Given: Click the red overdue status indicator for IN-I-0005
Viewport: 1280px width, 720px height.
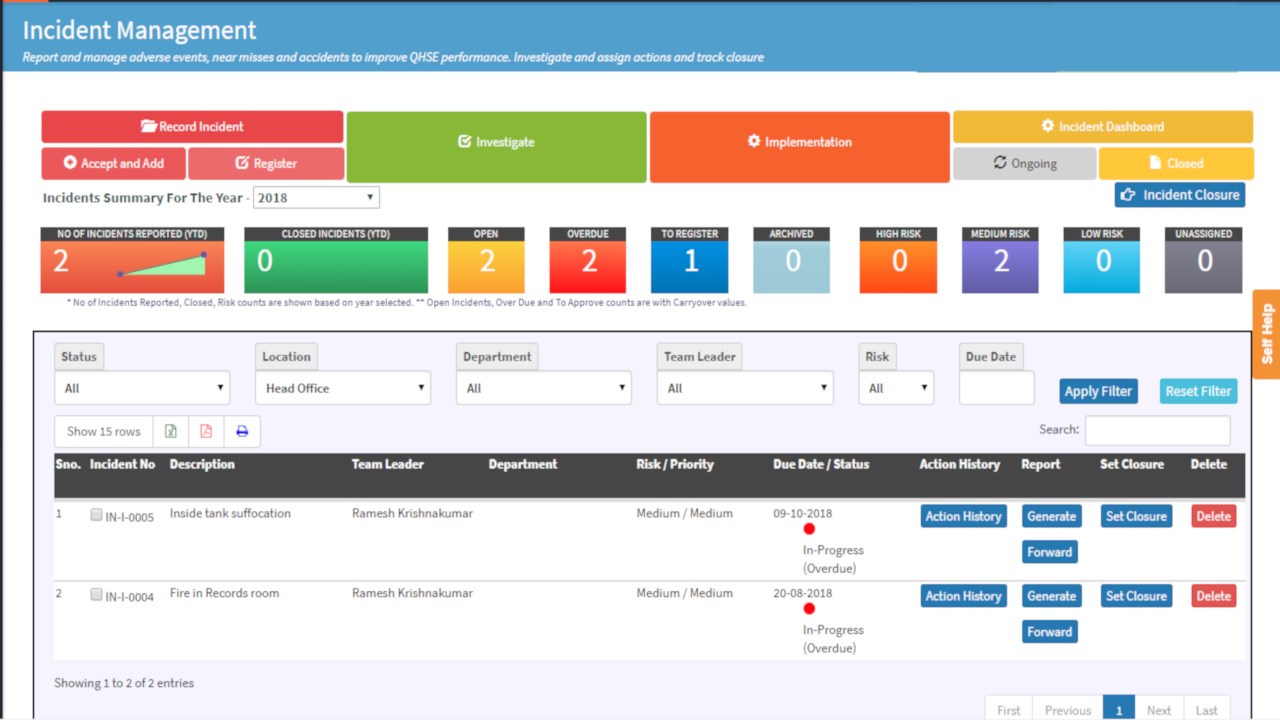Looking at the screenshot, I should pos(809,529).
